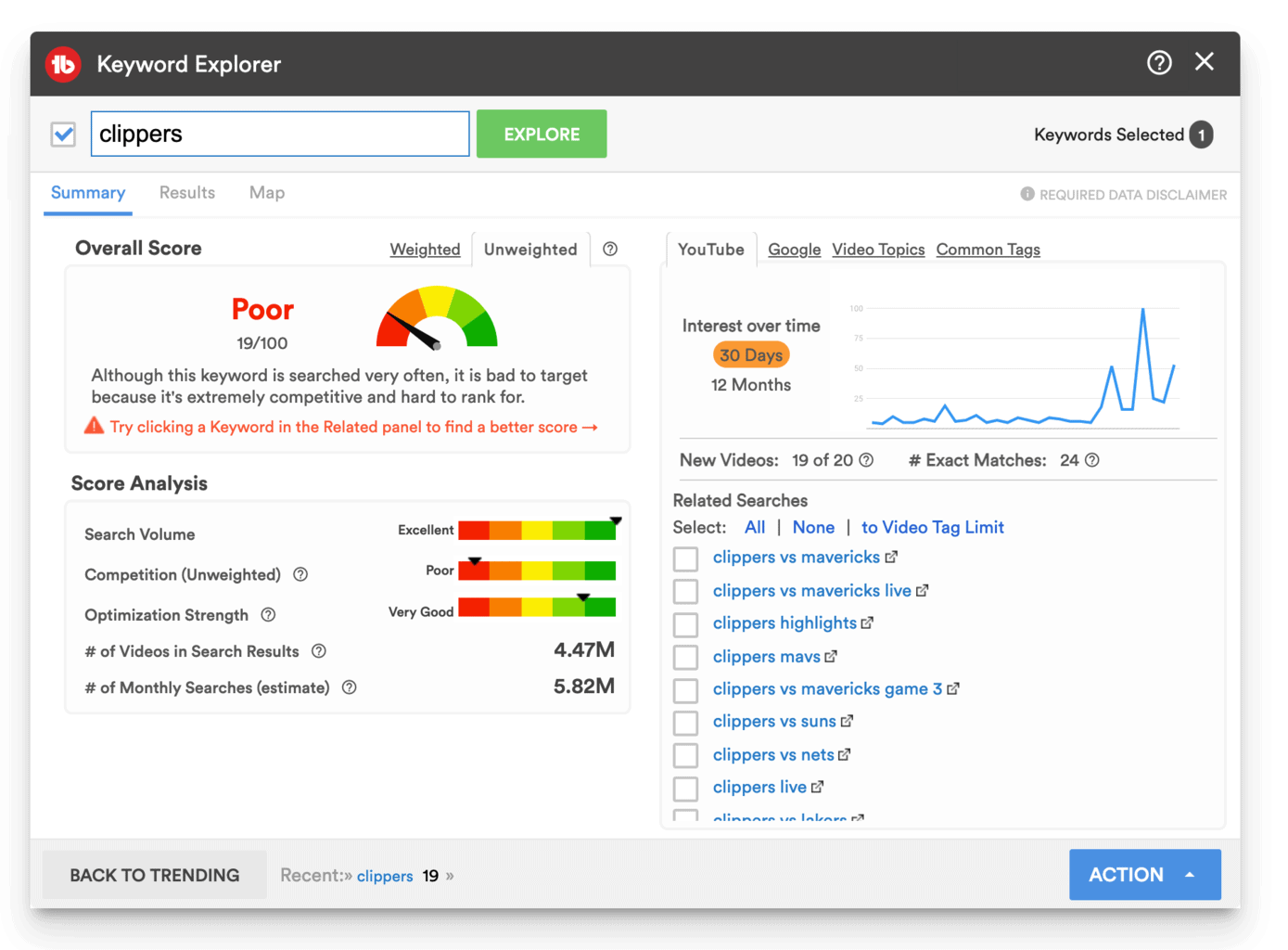Select related searches to Video Tag Limit
Image resolution: width=1288 pixels, height=950 pixels.
pos(933,527)
